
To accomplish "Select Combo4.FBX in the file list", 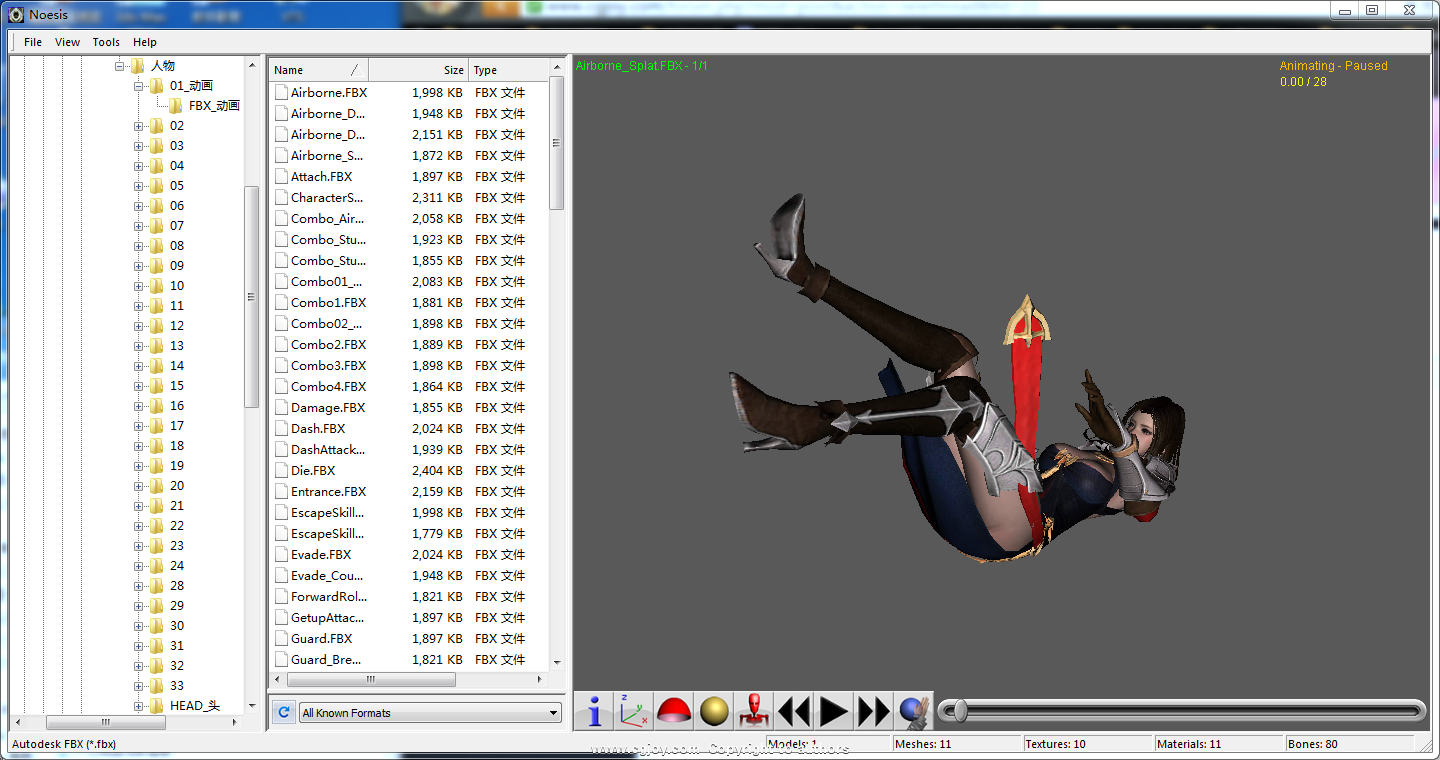I will [x=328, y=386].
